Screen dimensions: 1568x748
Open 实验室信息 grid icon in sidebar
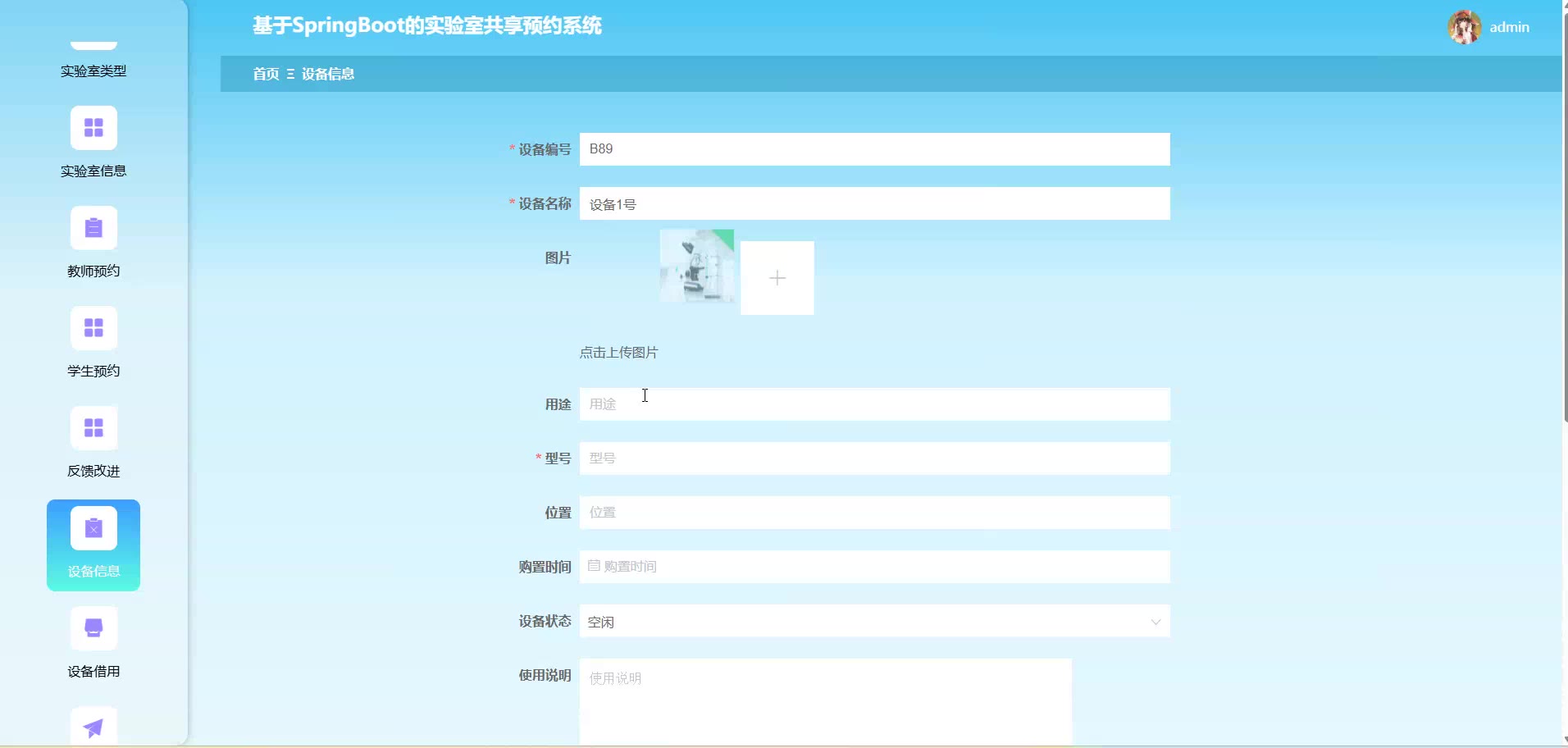[x=93, y=128]
